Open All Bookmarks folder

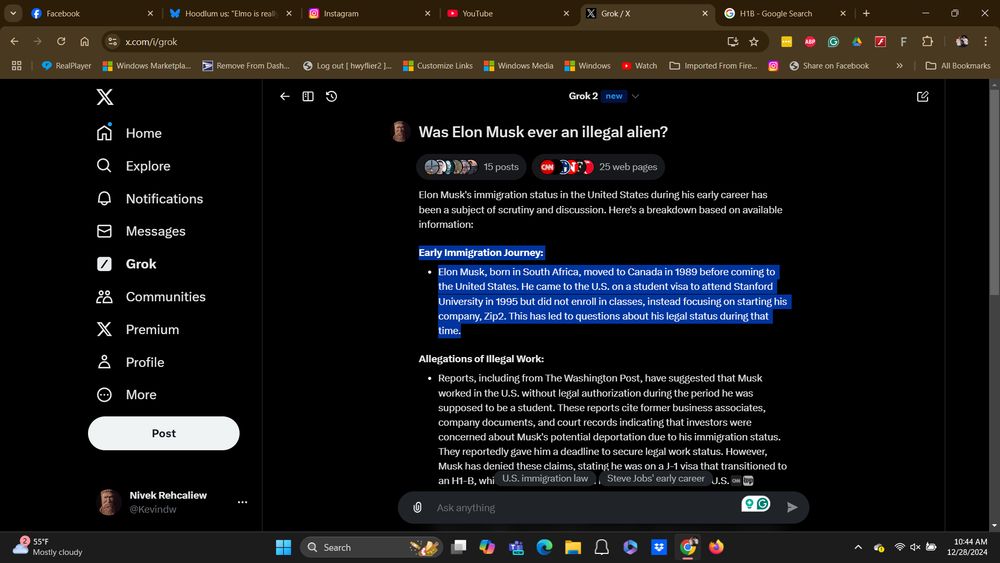(x=958, y=66)
